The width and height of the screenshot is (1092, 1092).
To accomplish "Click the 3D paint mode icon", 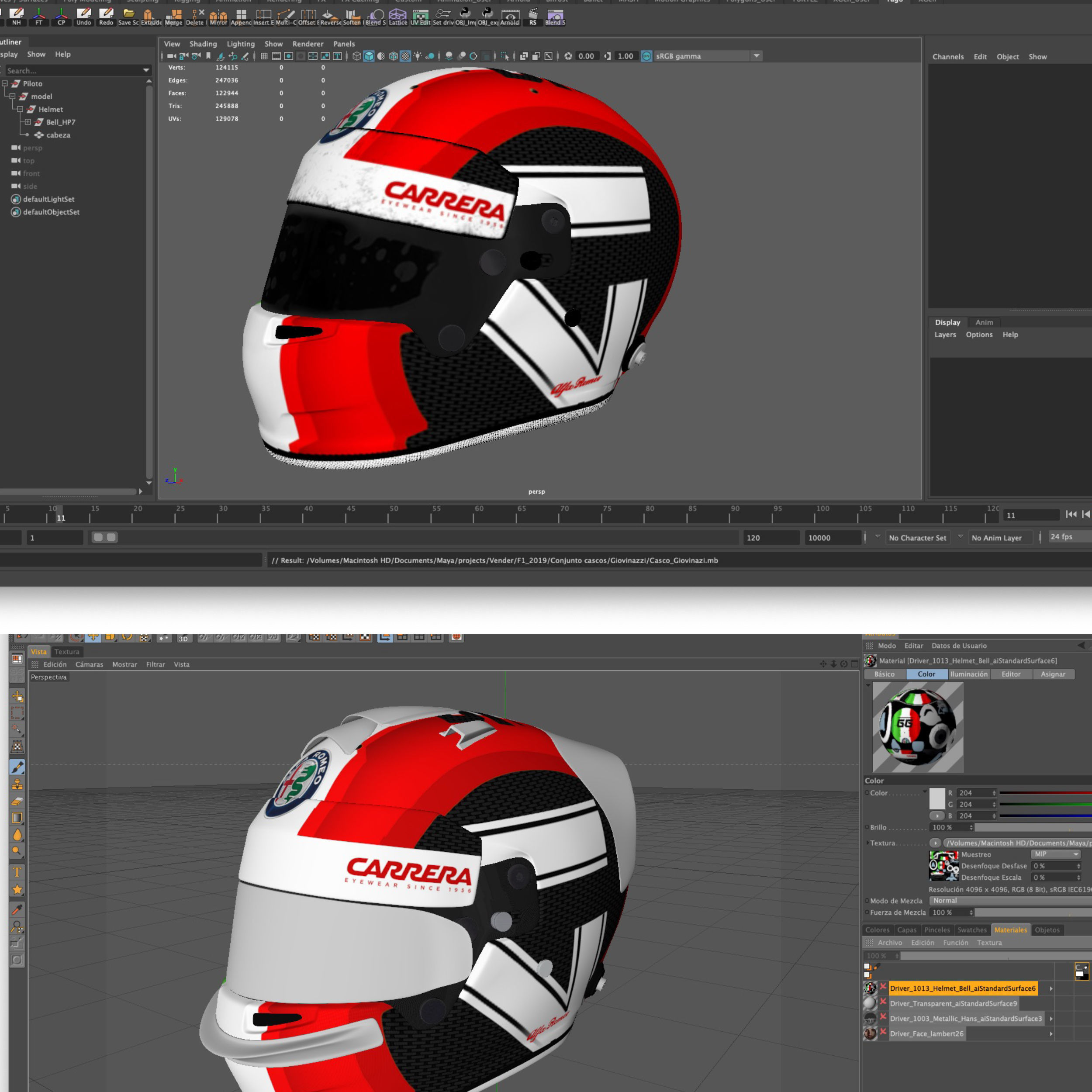I will (183, 638).
